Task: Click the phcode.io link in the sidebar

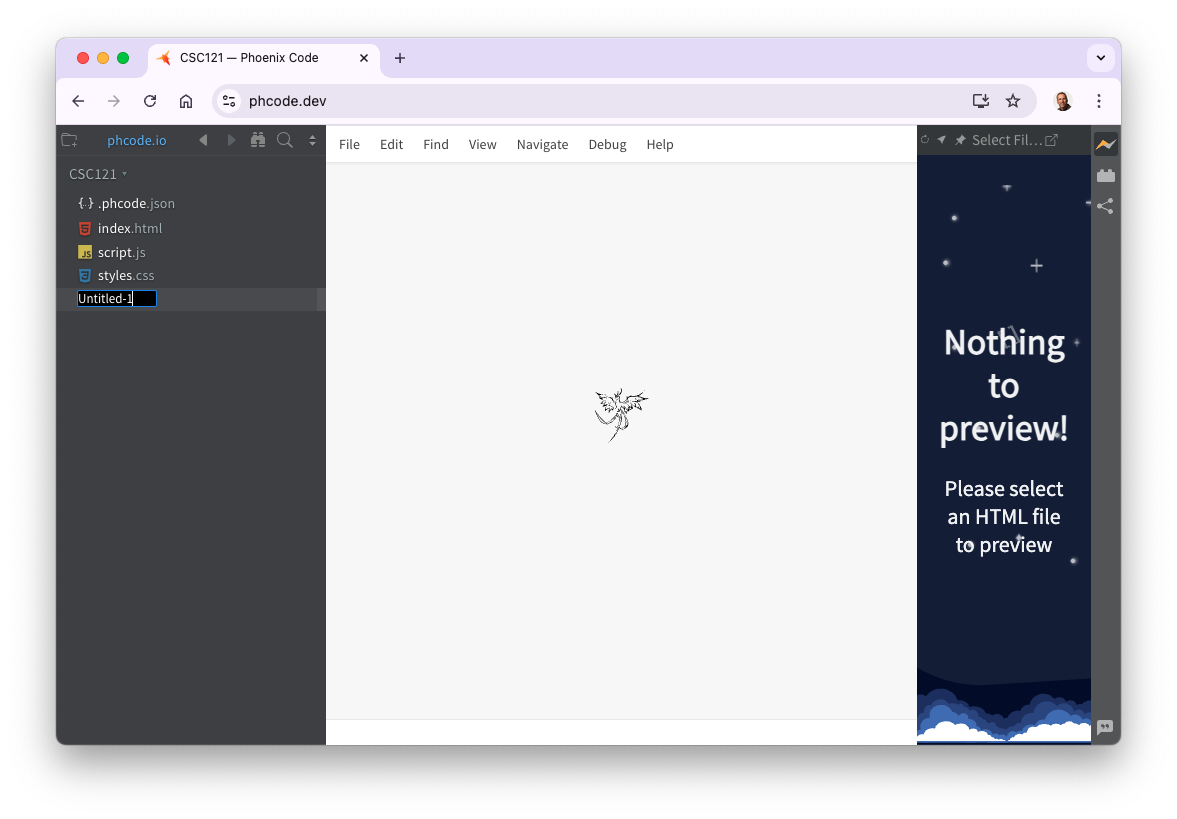Action: [136, 140]
